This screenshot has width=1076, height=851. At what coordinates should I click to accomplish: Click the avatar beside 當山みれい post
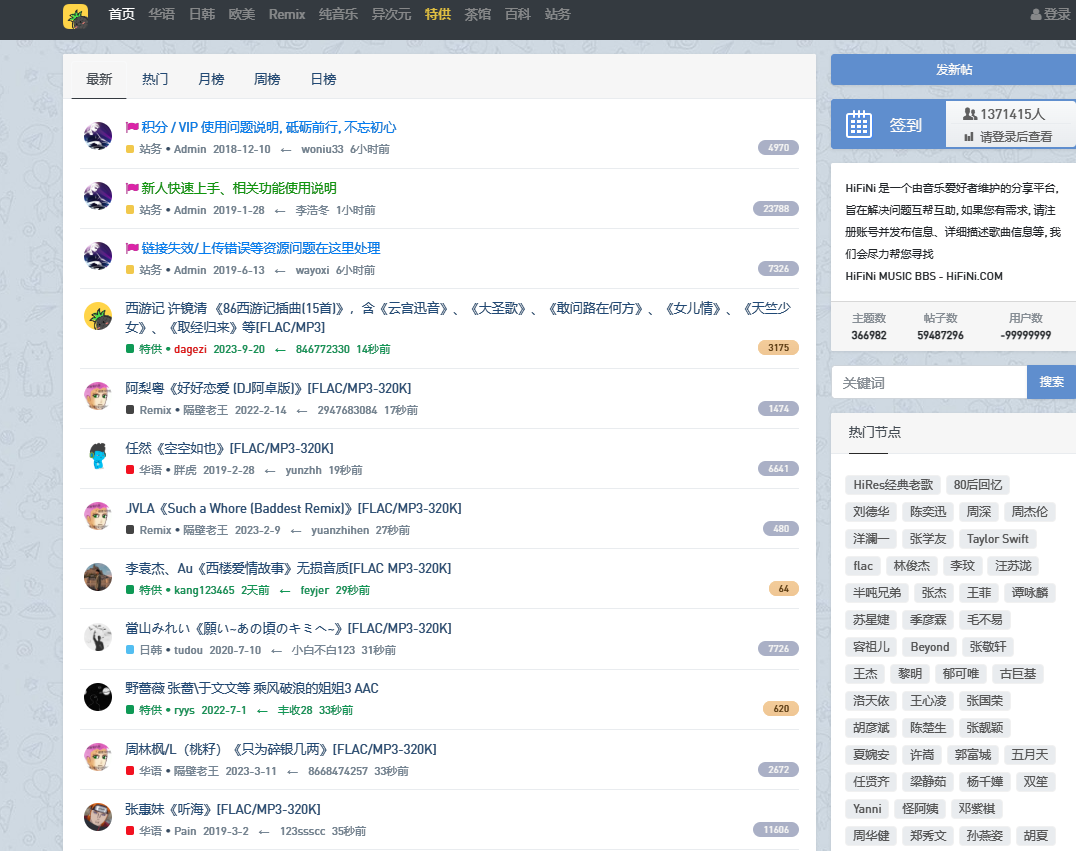pyautogui.click(x=97, y=637)
